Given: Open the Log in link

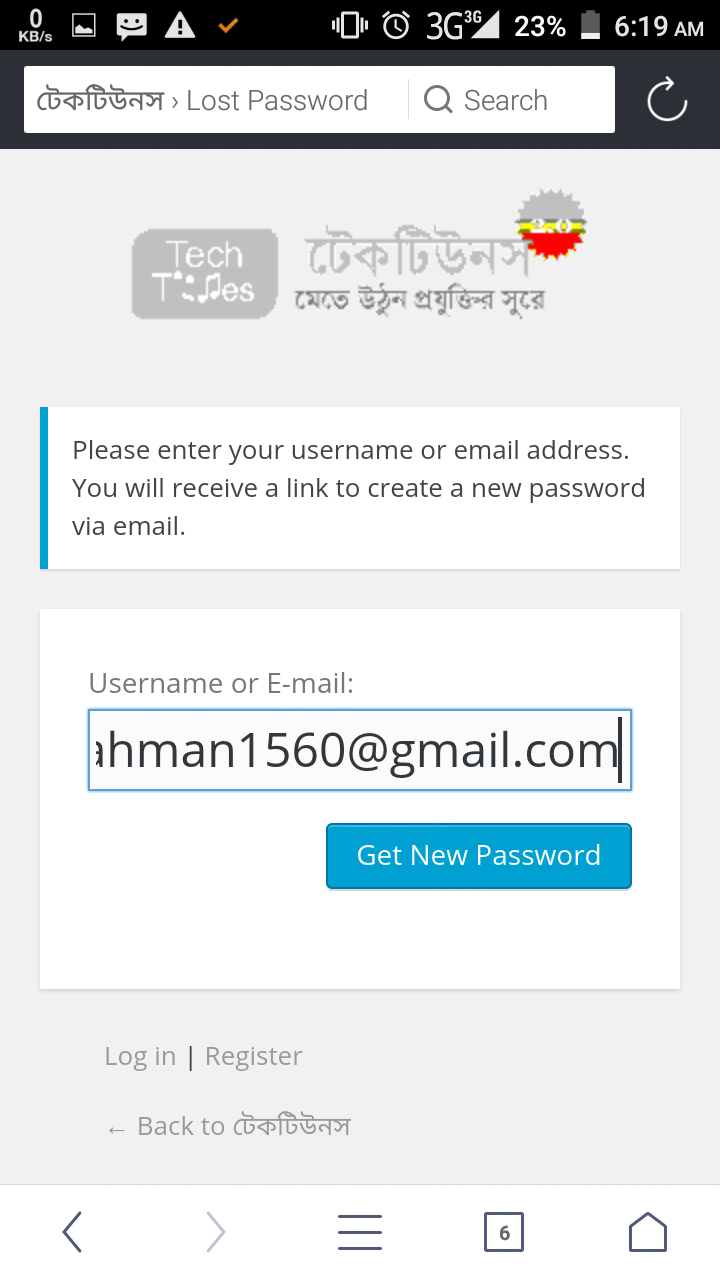Looking at the screenshot, I should 140,1056.
